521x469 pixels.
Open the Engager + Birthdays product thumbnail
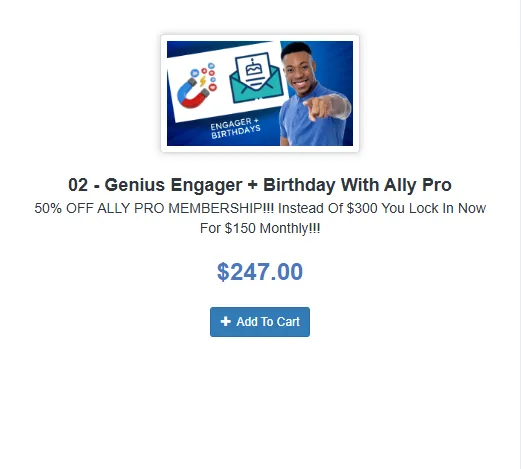point(260,93)
